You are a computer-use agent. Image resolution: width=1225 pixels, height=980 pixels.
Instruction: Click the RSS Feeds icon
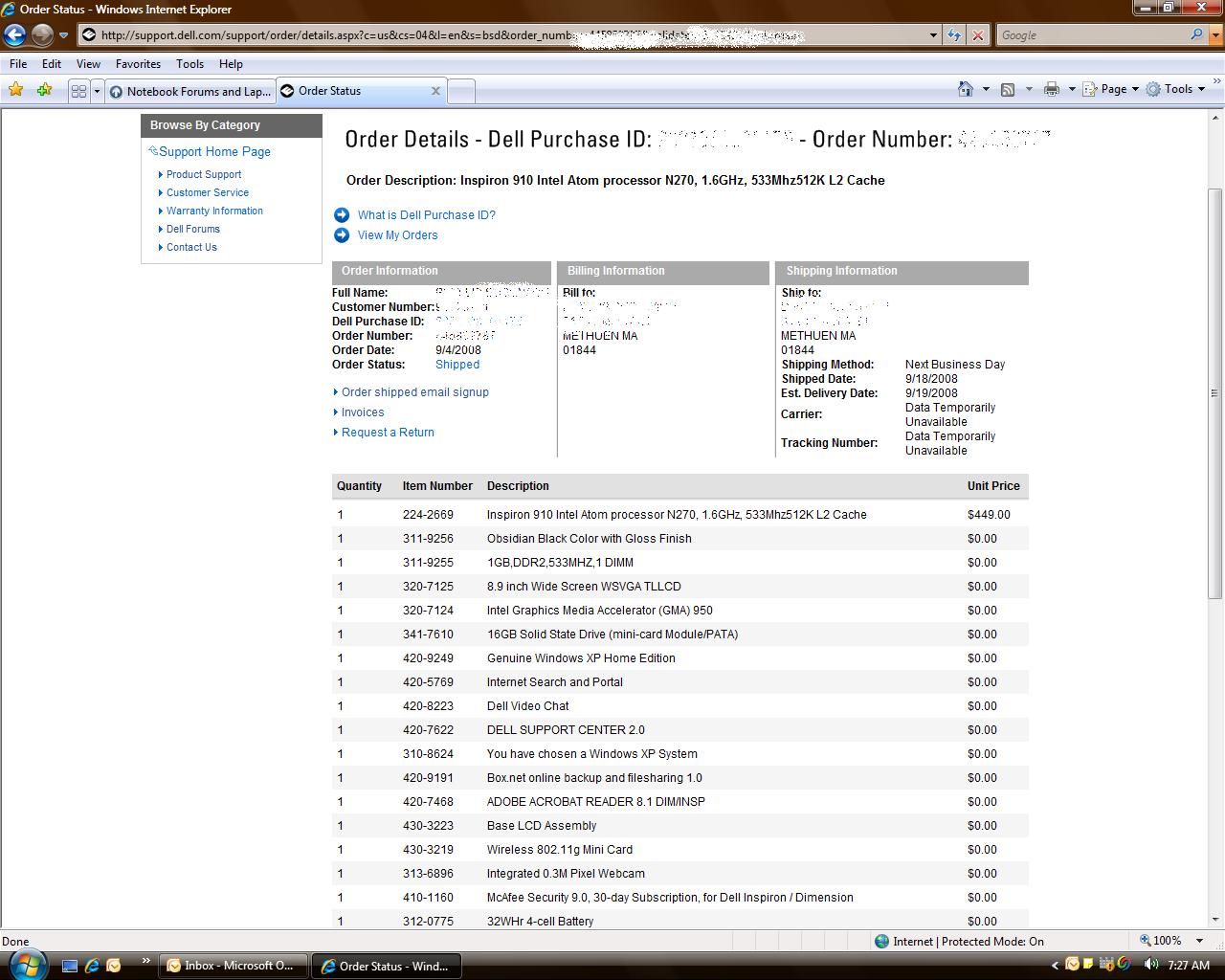[1008, 89]
